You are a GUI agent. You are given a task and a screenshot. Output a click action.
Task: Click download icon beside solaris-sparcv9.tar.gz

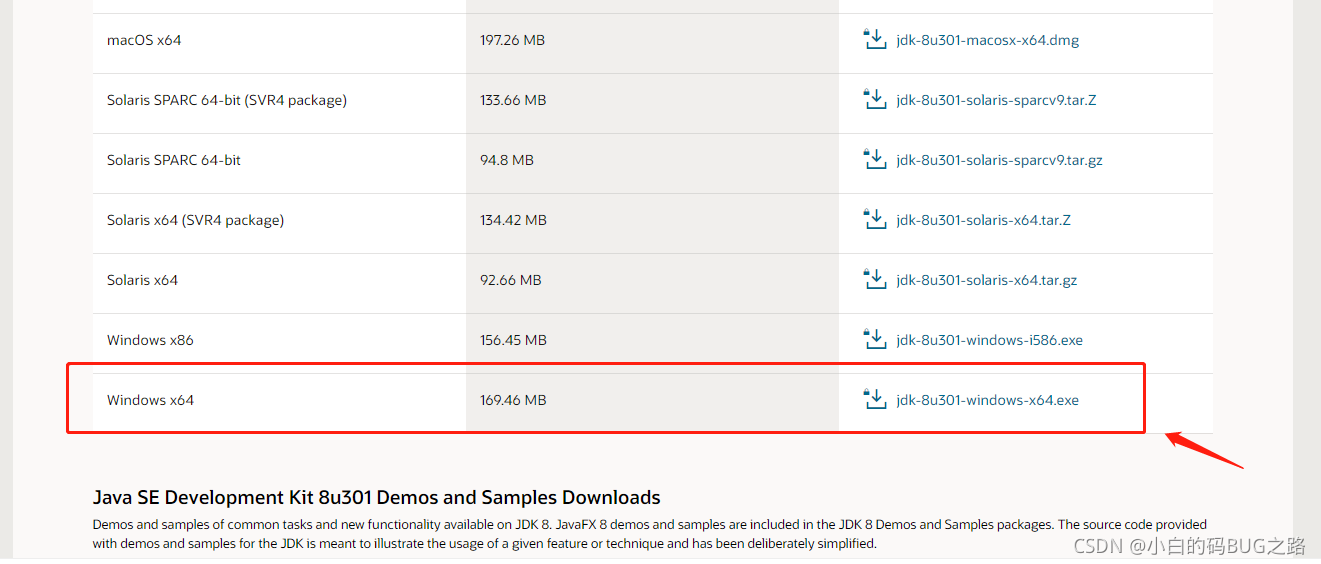pyautogui.click(x=875, y=160)
